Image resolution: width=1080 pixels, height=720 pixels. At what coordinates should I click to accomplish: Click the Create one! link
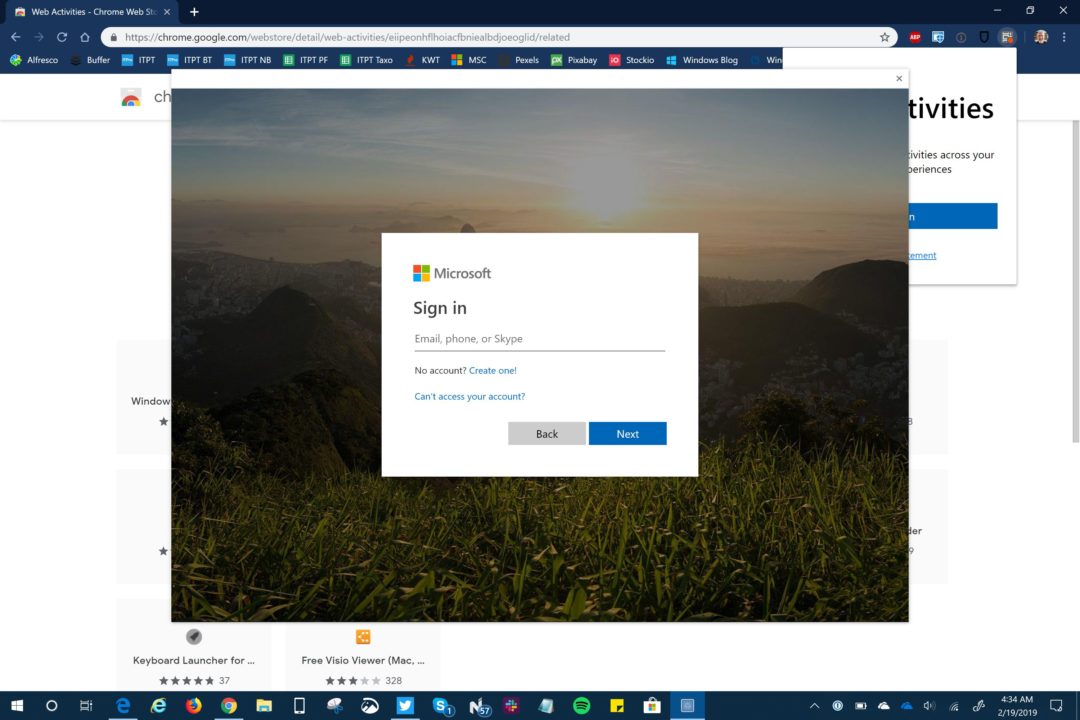tap(492, 370)
